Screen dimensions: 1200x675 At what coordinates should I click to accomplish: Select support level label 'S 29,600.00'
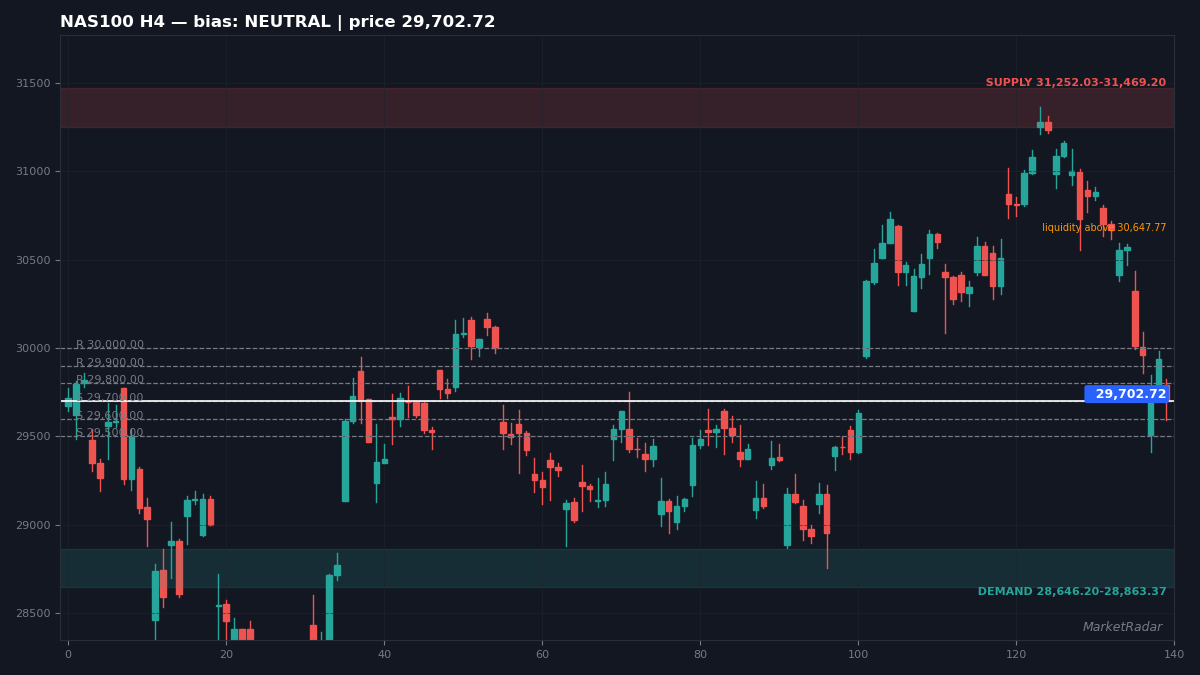110,416
